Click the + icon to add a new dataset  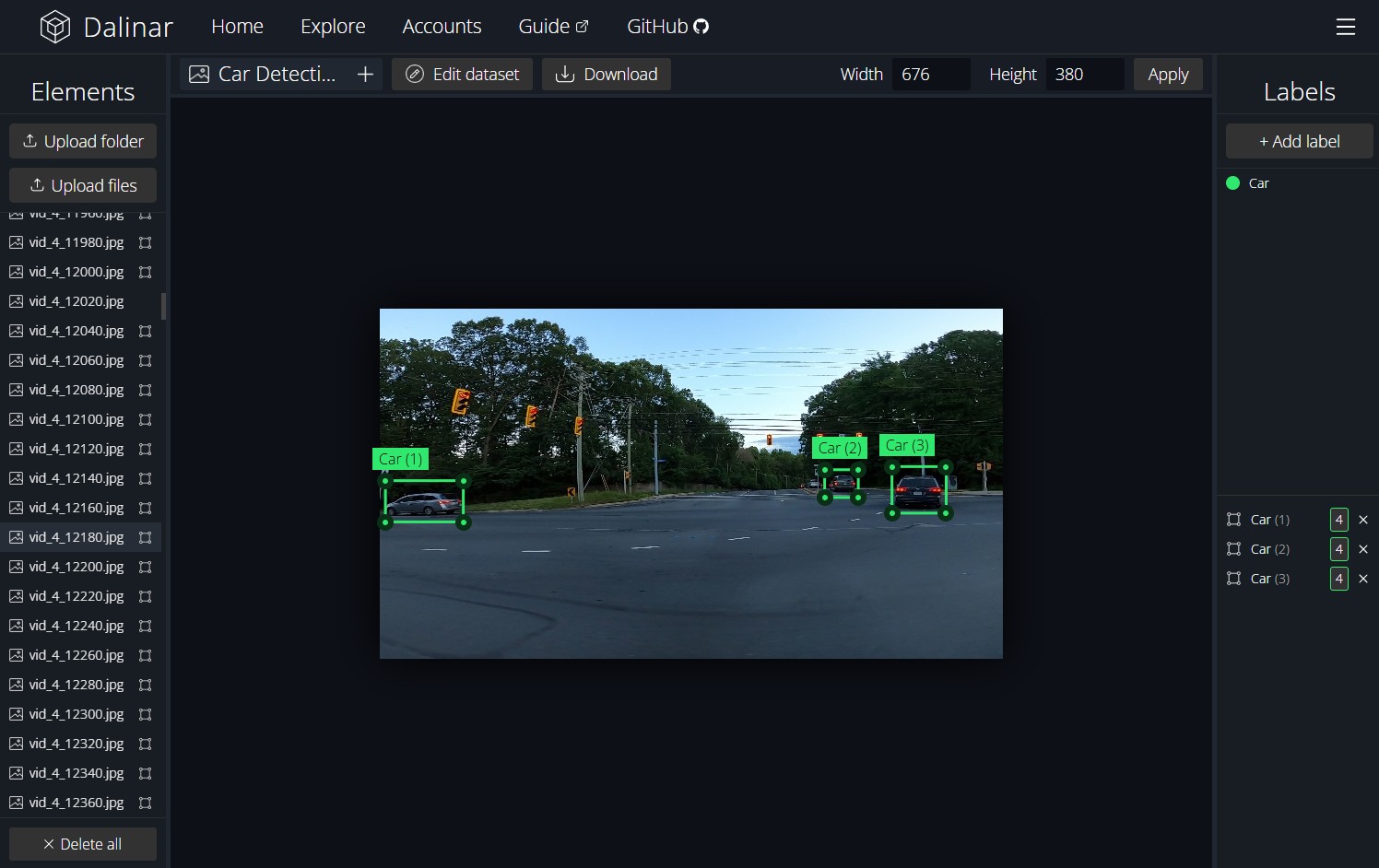coord(366,74)
